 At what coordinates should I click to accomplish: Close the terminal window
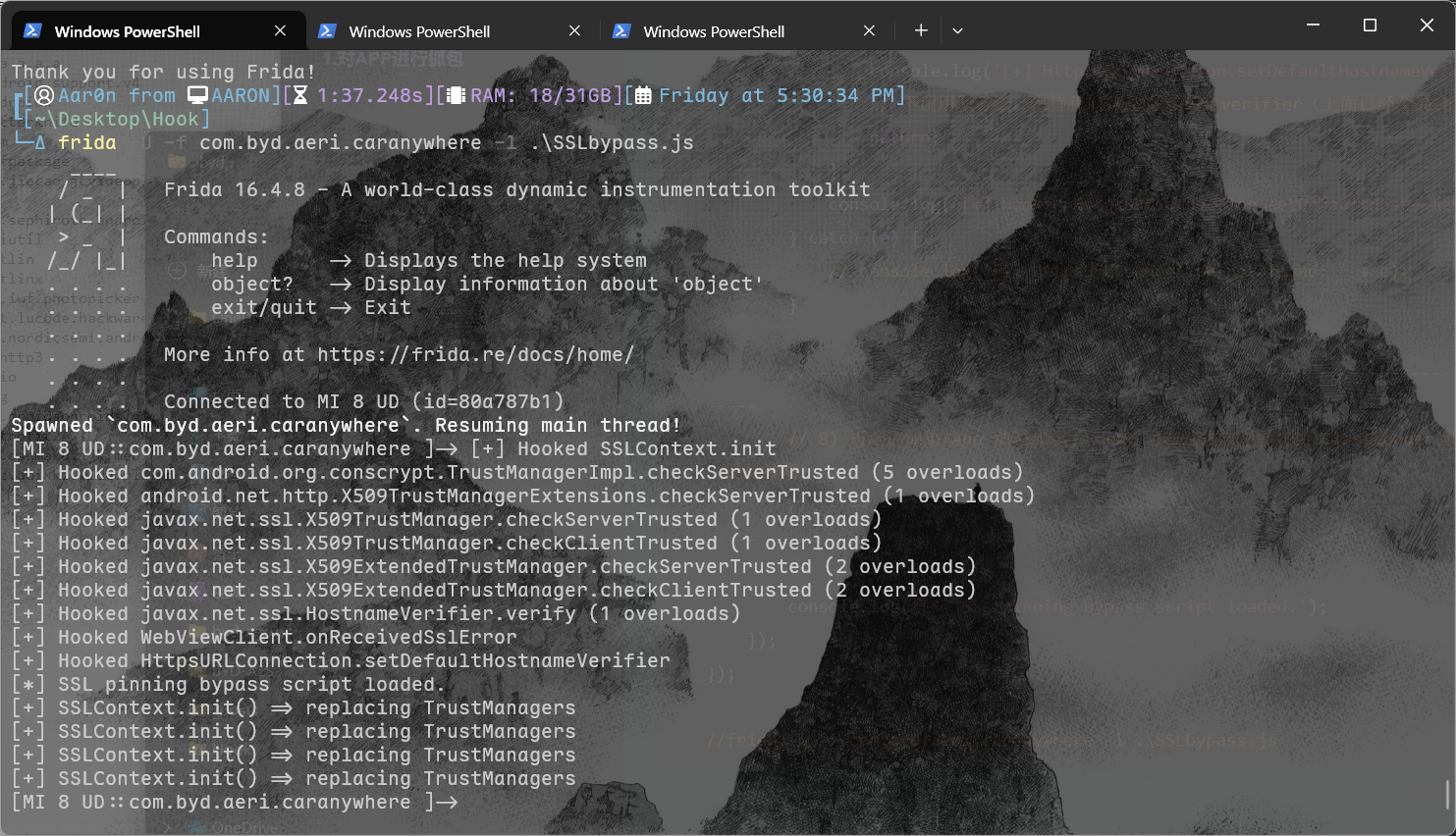click(x=1427, y=25)
